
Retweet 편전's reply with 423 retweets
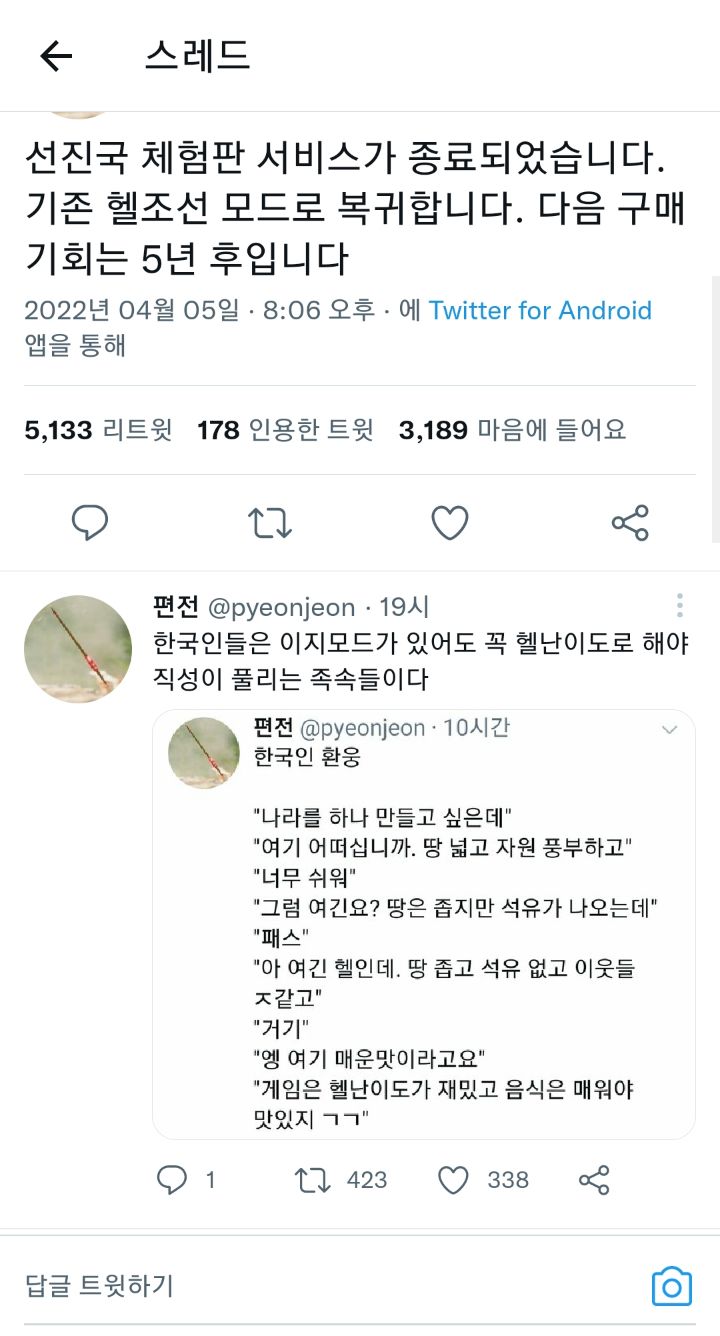313,1180
